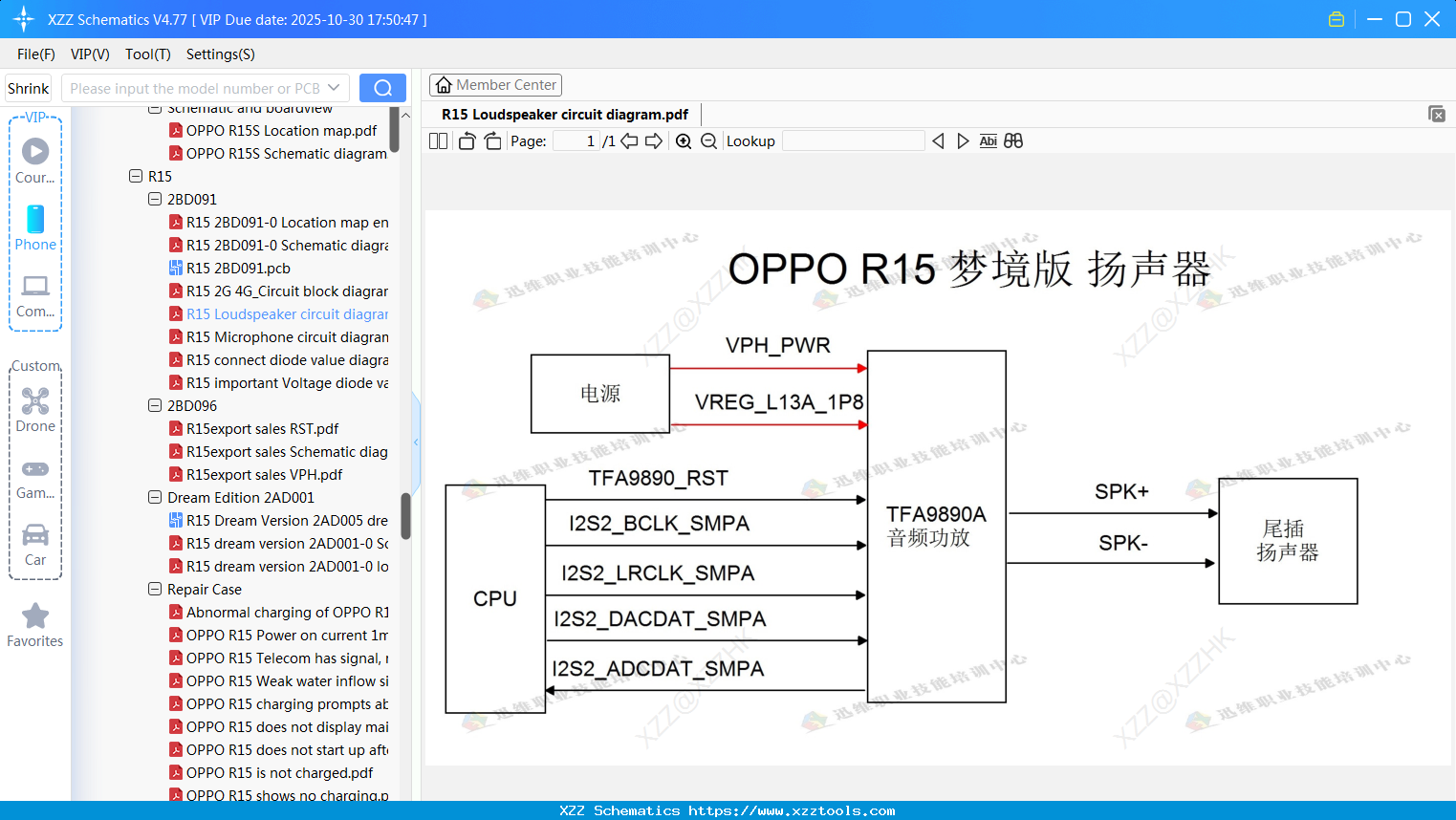Viewport: 1456px width, 820px height.
Task: Zoom in on the PDF
Action: (x=684, y=141)
